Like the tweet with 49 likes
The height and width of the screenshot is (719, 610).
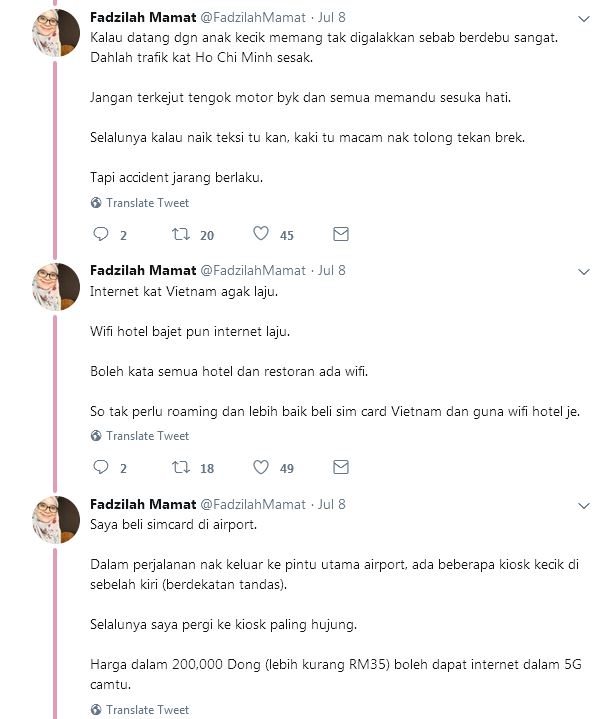pos(261,467)
